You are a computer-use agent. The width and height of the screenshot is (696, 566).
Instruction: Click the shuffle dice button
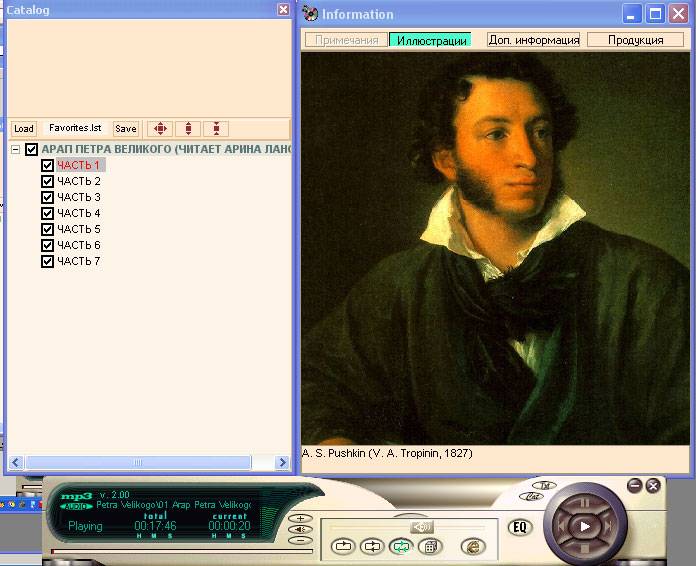(430, 546)
